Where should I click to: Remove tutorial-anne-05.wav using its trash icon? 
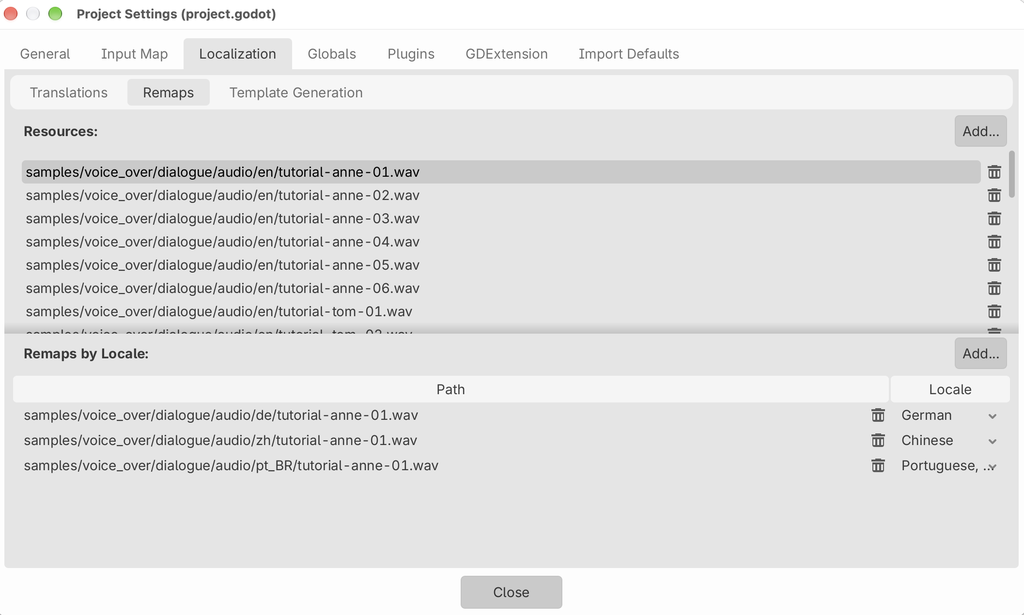994,265
